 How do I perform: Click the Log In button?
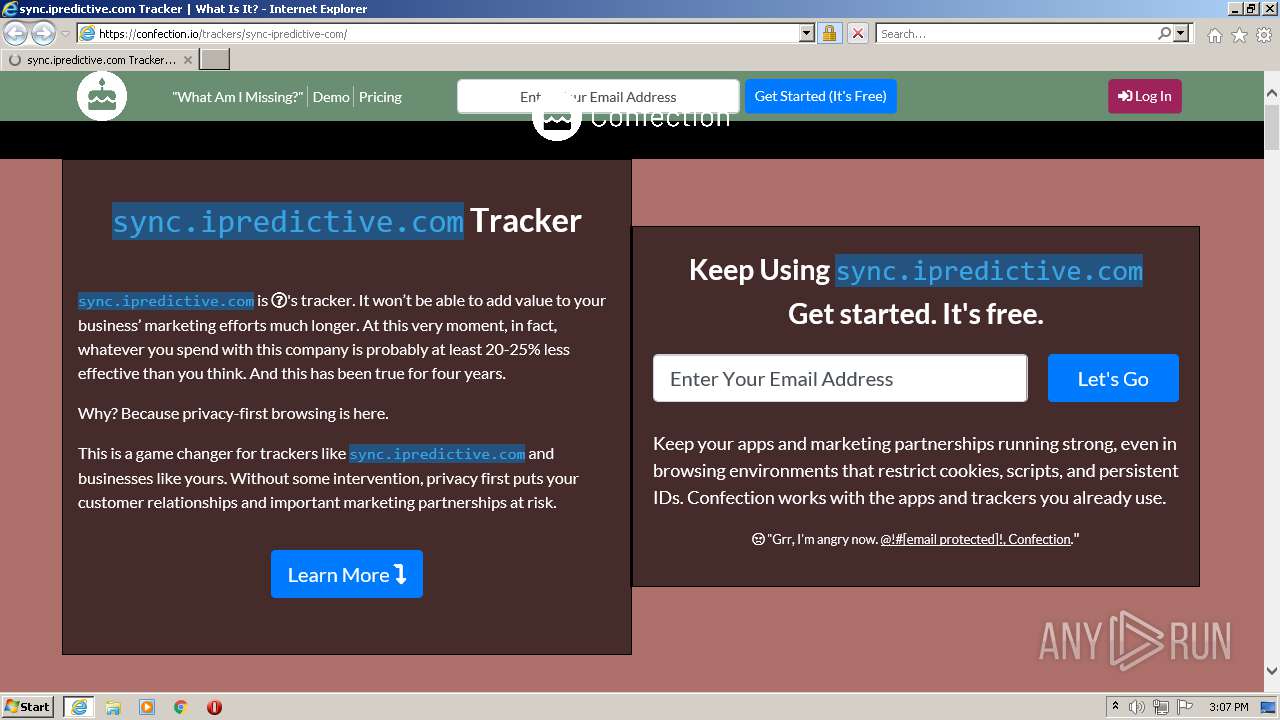[1145, 96]
